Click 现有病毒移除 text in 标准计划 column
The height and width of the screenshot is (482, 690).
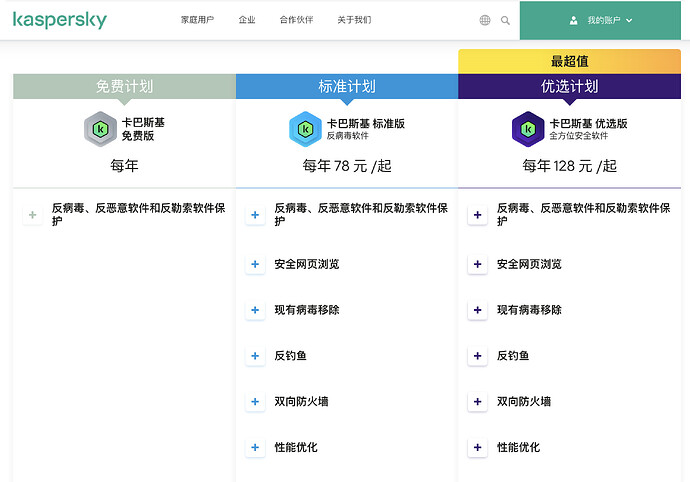tap(307, 310)
